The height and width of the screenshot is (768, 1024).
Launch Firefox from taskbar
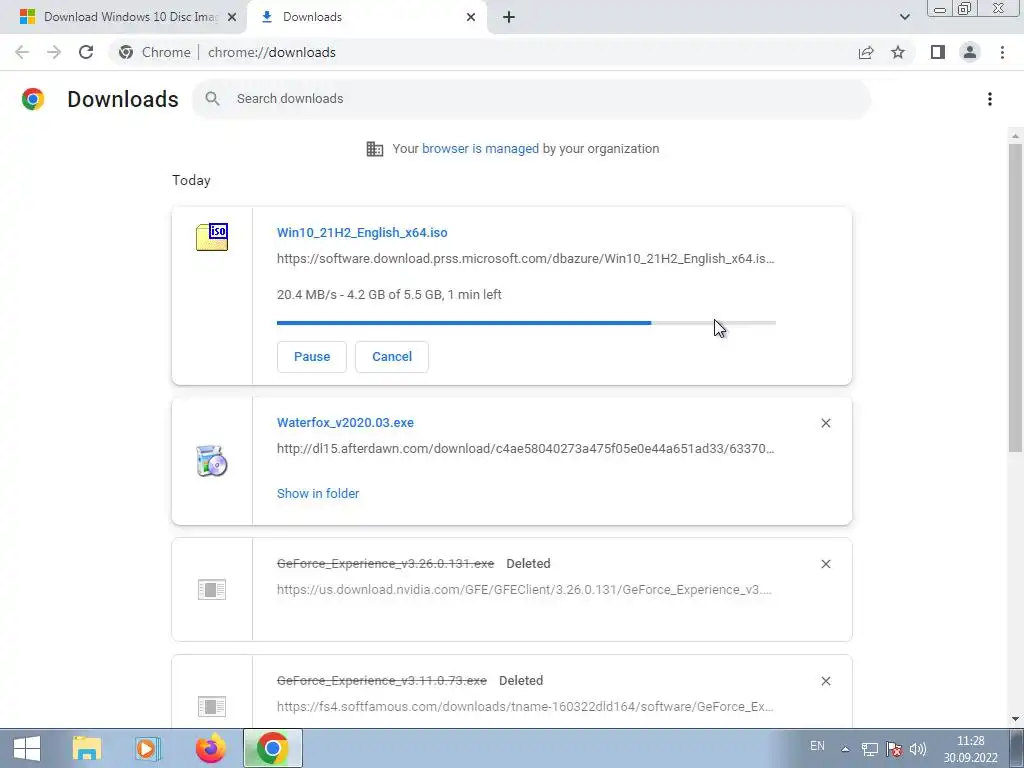click(x=210, y=748)
